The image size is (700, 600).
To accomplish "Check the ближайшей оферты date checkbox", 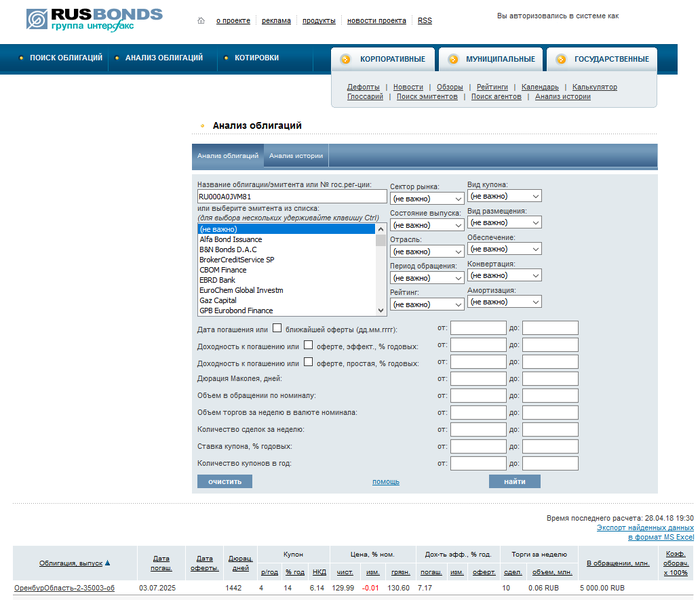I will (277, 327).
